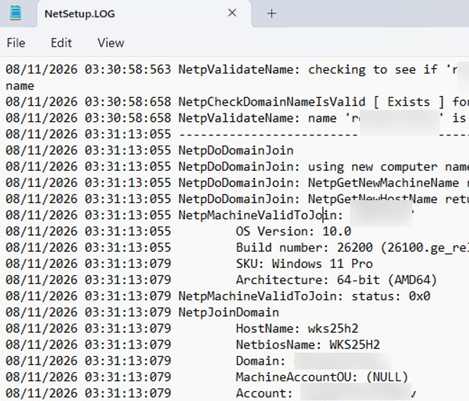Click 'Architecture: 64-bit (AMD64)' text

[x=336, y=280]
